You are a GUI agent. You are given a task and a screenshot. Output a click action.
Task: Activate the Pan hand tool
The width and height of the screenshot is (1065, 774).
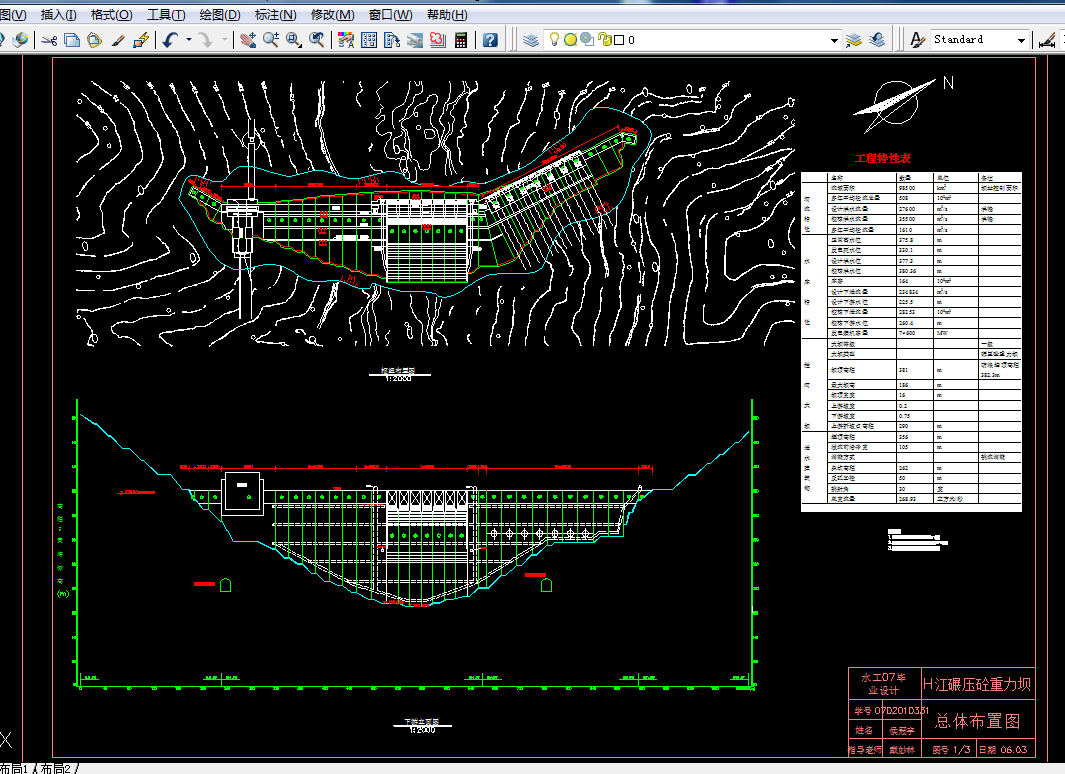point(248,41)
